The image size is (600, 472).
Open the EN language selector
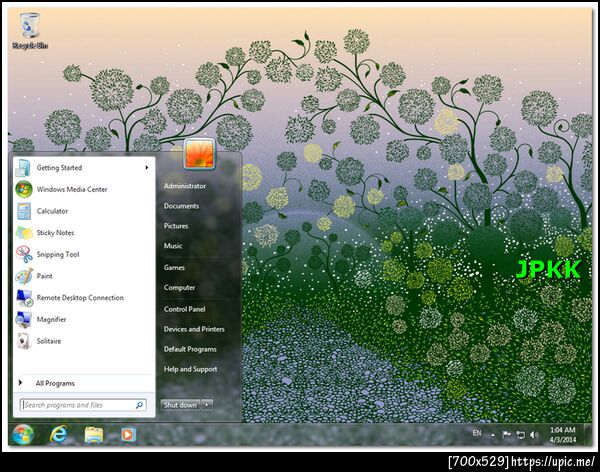click(x=477, y=433)
